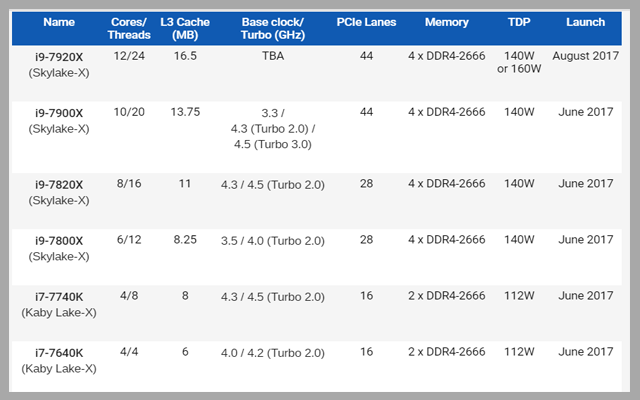Viewport: 640px width, 400px height.
Task: Select the PCIe Lanes column header
Action: (x=366, y=21)
